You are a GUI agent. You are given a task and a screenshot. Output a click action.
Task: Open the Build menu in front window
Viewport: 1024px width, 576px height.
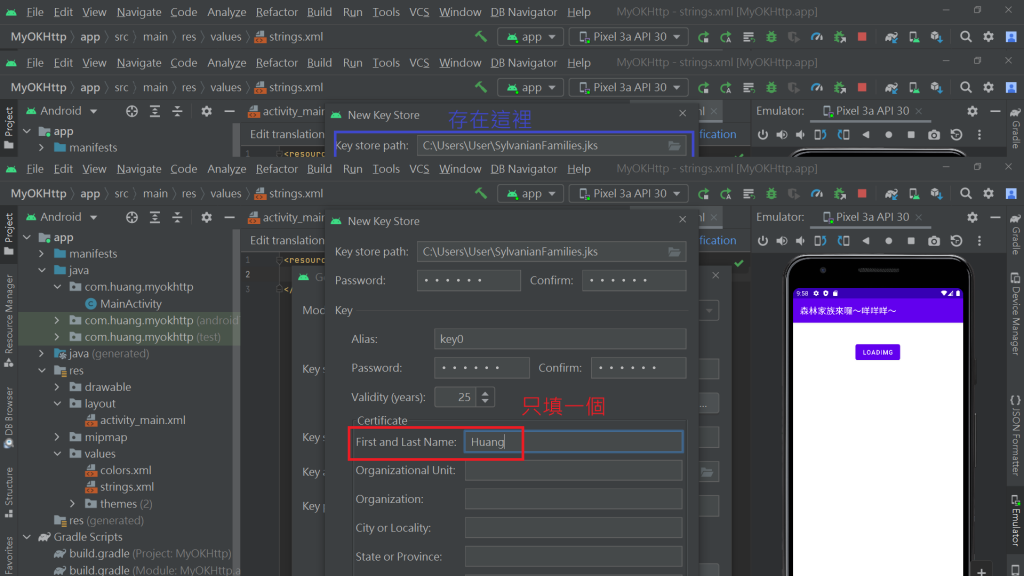(319, 168)
